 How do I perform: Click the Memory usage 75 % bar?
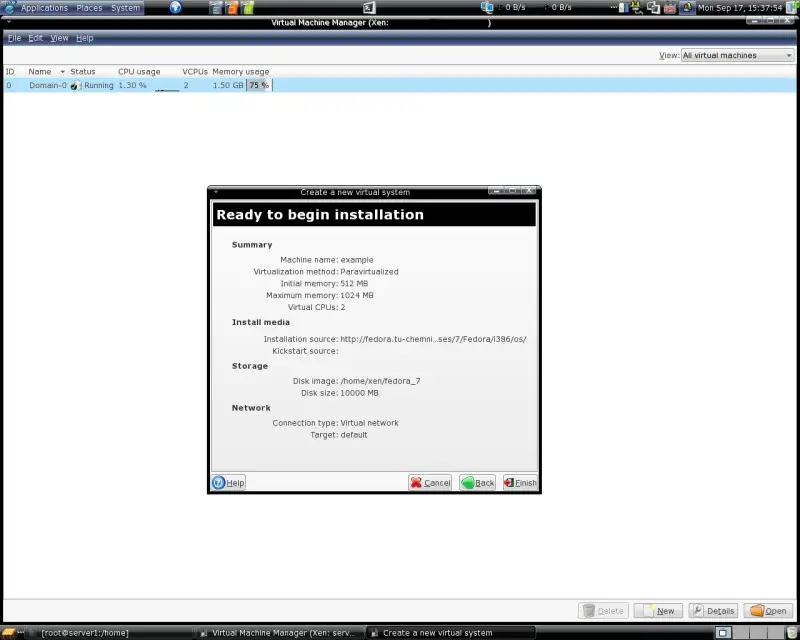(x=259, y=85)
